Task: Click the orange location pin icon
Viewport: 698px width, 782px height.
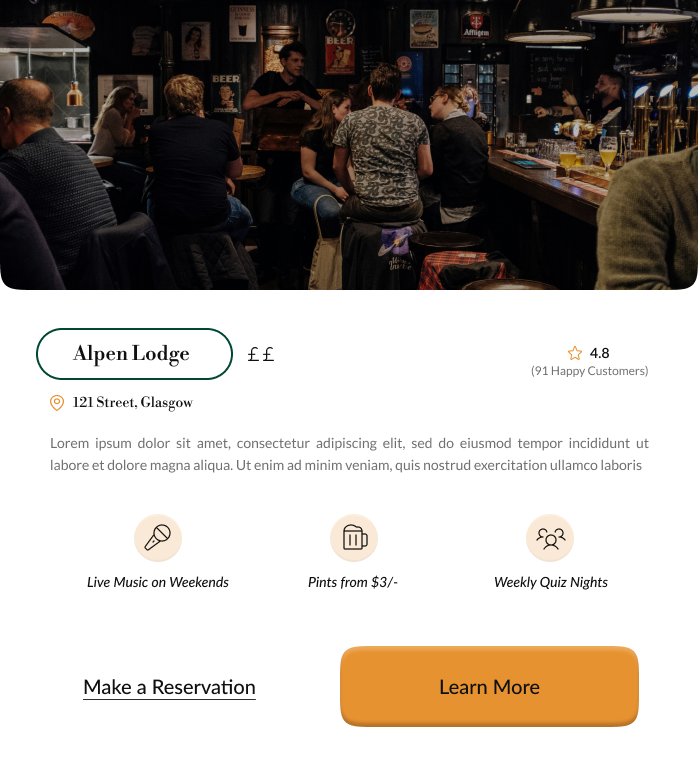Action: [x=57, y=403]
